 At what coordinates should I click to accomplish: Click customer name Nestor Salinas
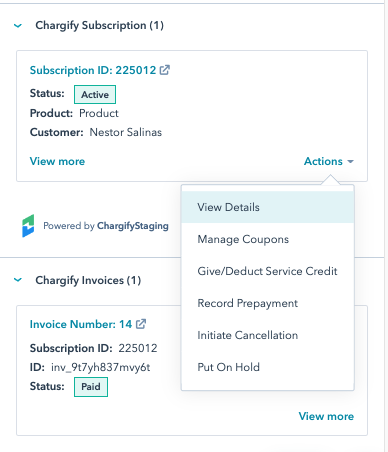click(x=126, y=132)
